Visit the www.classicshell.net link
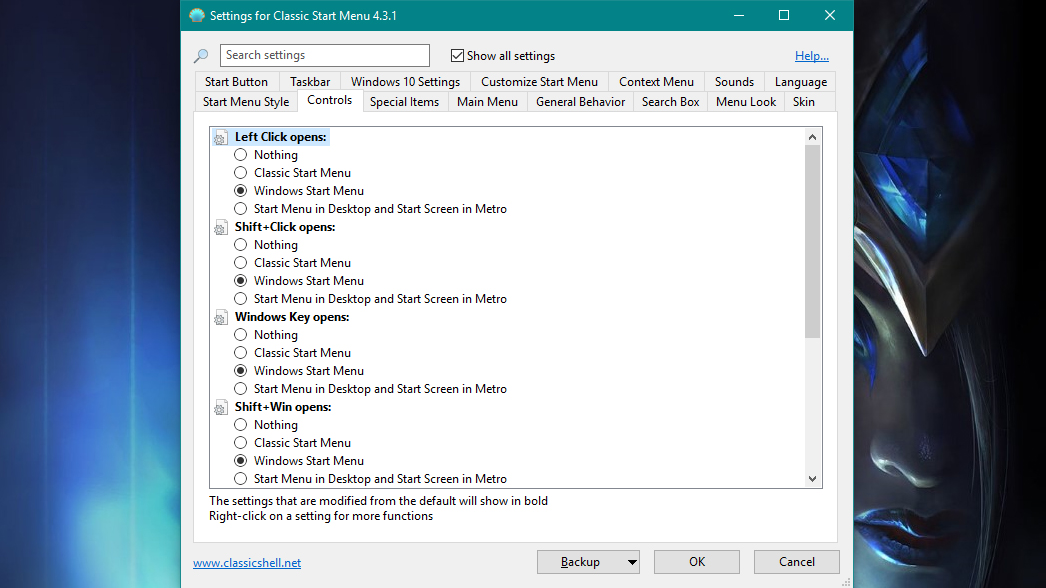1046x588 pixels. (x=247, y=563)
